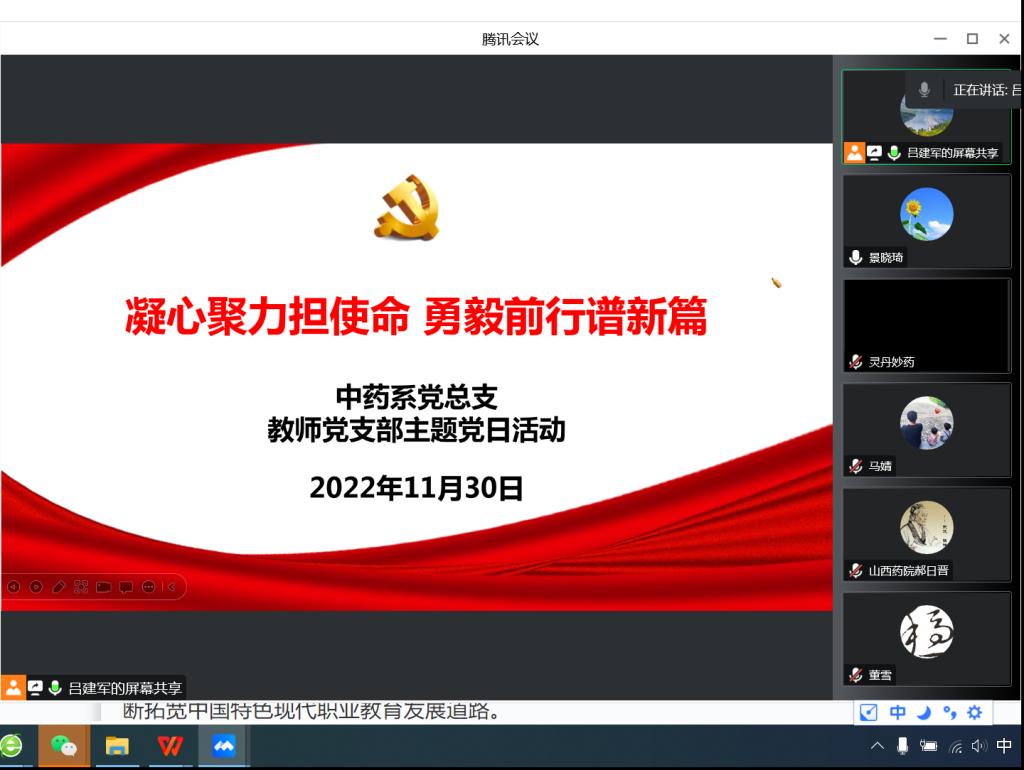Toggle punctuation mode in the IME toolbar
This screenshot has width=1024, height=770.
949,713
